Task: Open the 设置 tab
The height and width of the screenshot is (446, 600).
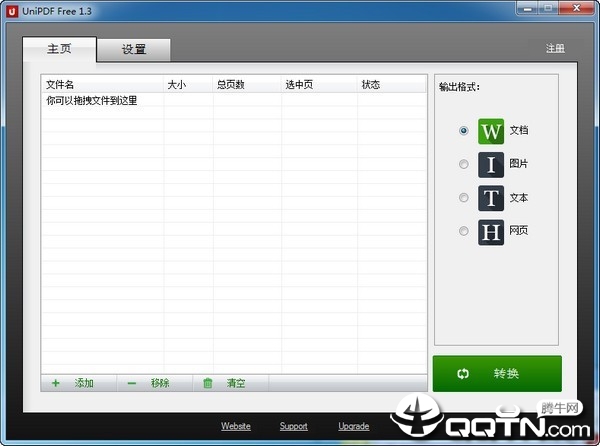Action: (x=134, y=50)
